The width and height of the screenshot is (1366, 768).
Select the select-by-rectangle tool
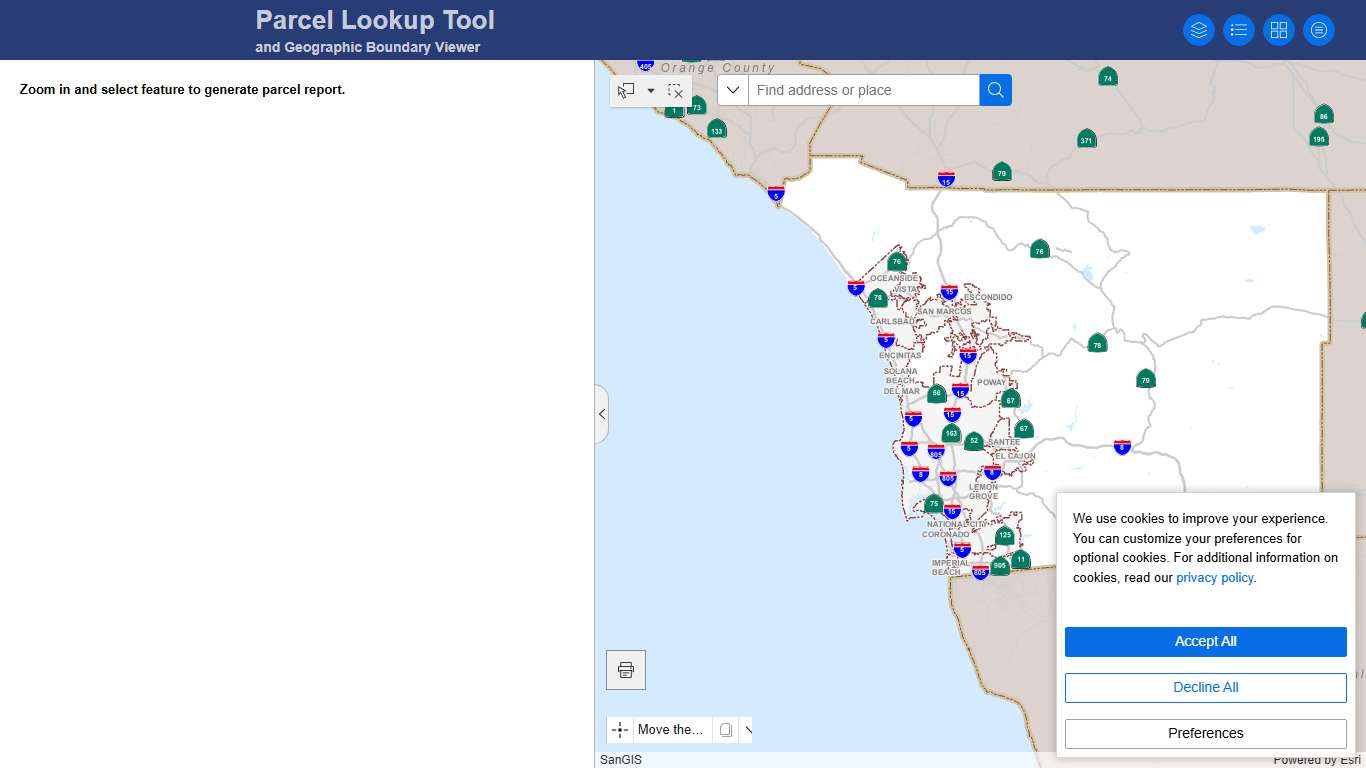click(x=625, y=90)
